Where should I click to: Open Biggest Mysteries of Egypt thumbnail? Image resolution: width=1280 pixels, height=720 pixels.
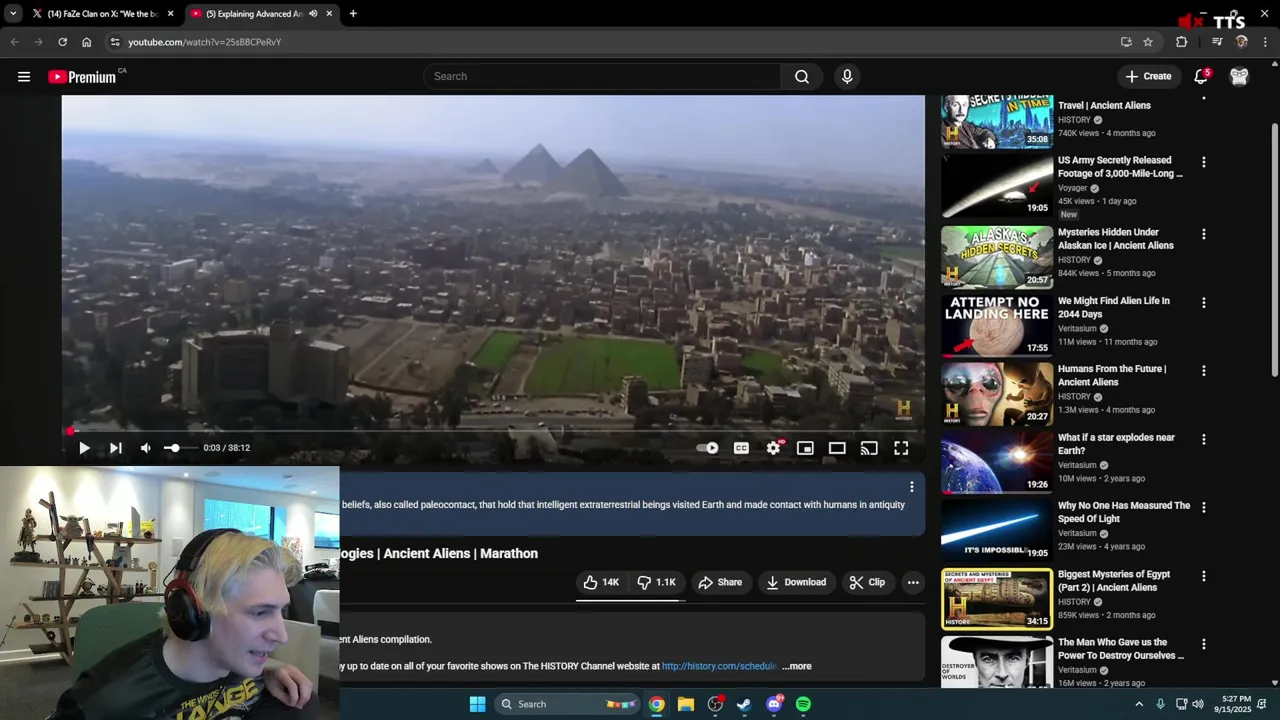pyautogui.click(x=997, y=599)
